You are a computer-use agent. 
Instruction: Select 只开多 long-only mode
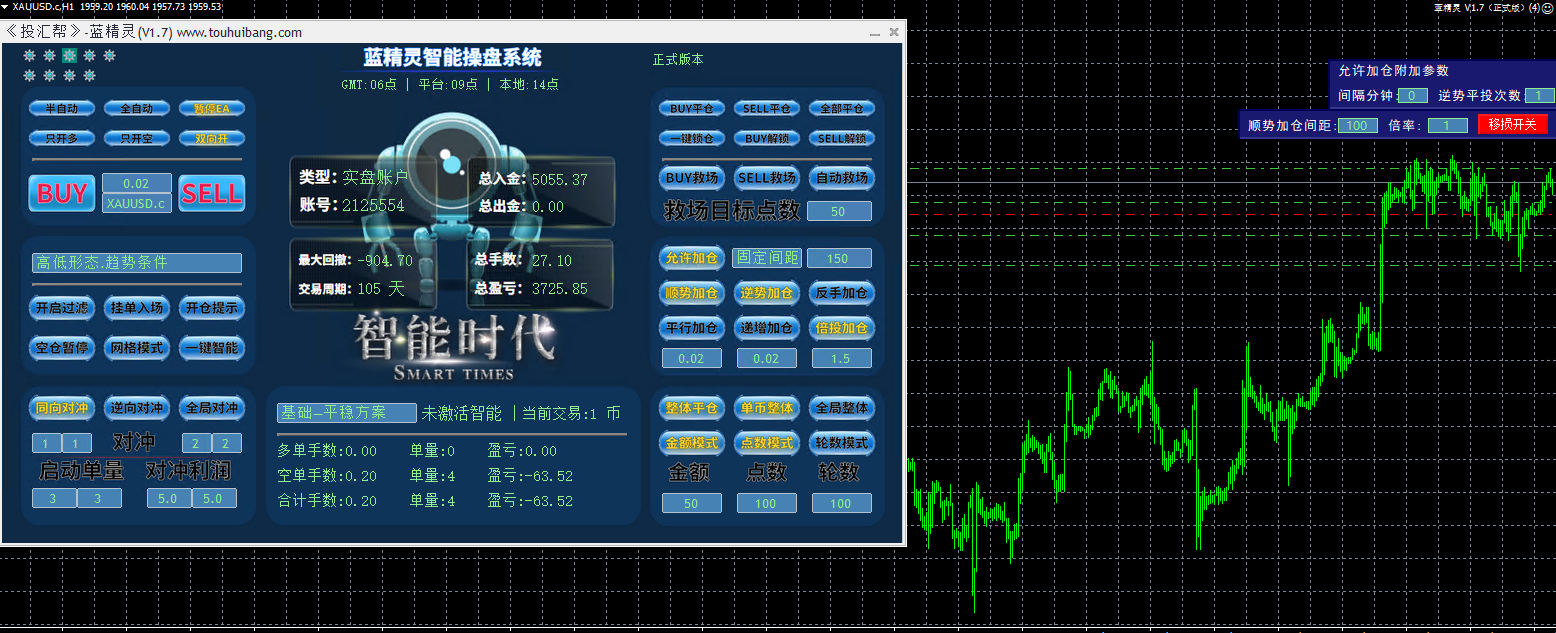[62, 138]
